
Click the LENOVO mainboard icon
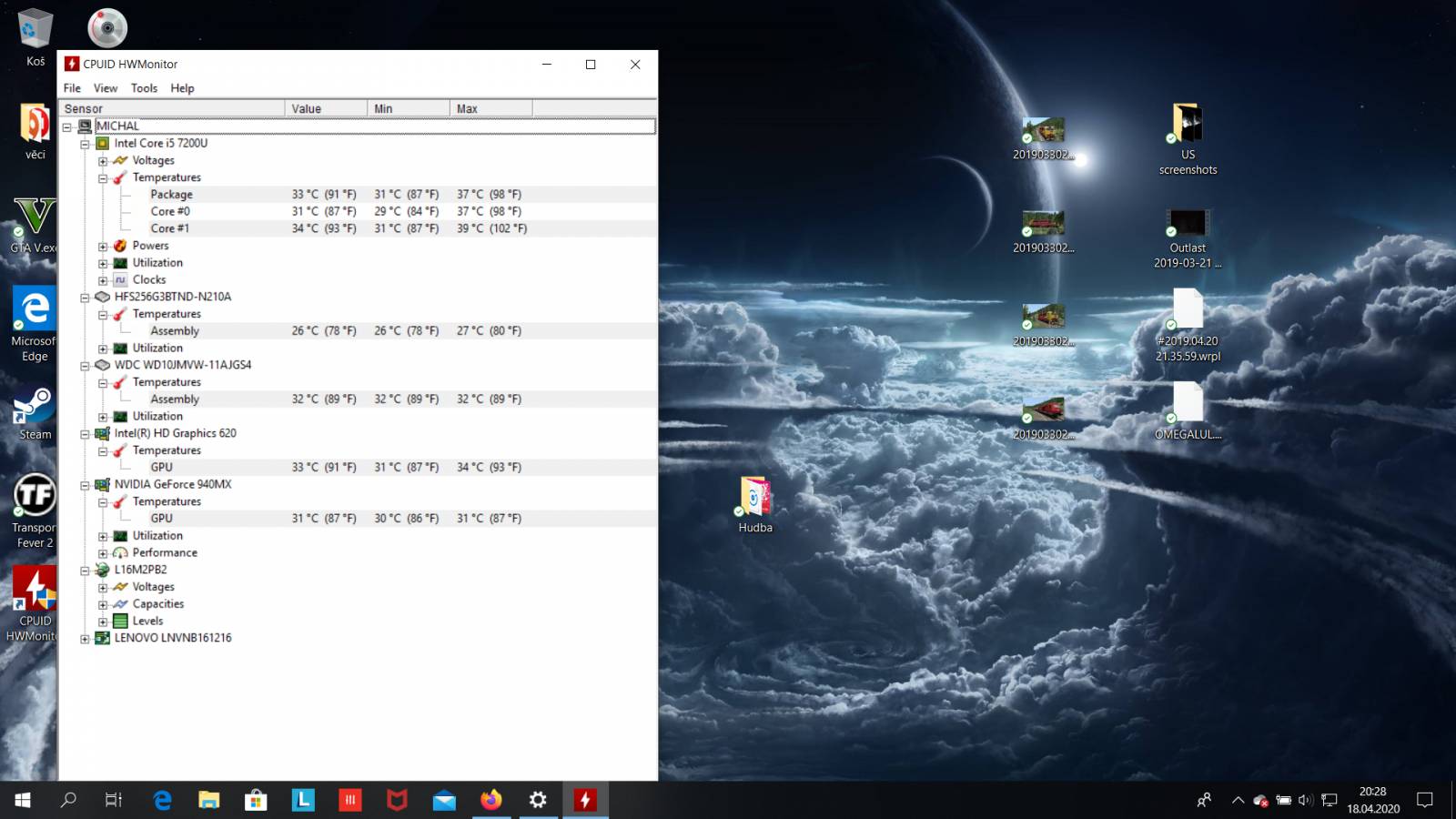(x=103, y=638)
